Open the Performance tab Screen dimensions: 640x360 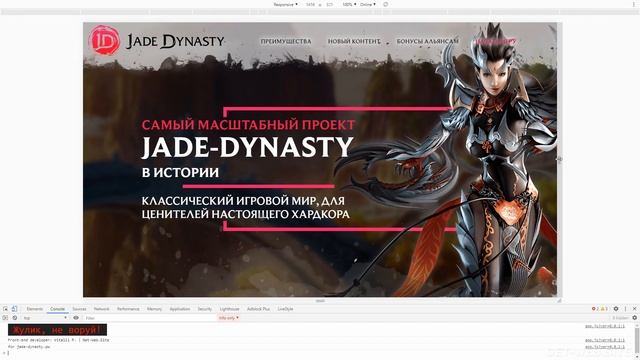tap(128, 309)
